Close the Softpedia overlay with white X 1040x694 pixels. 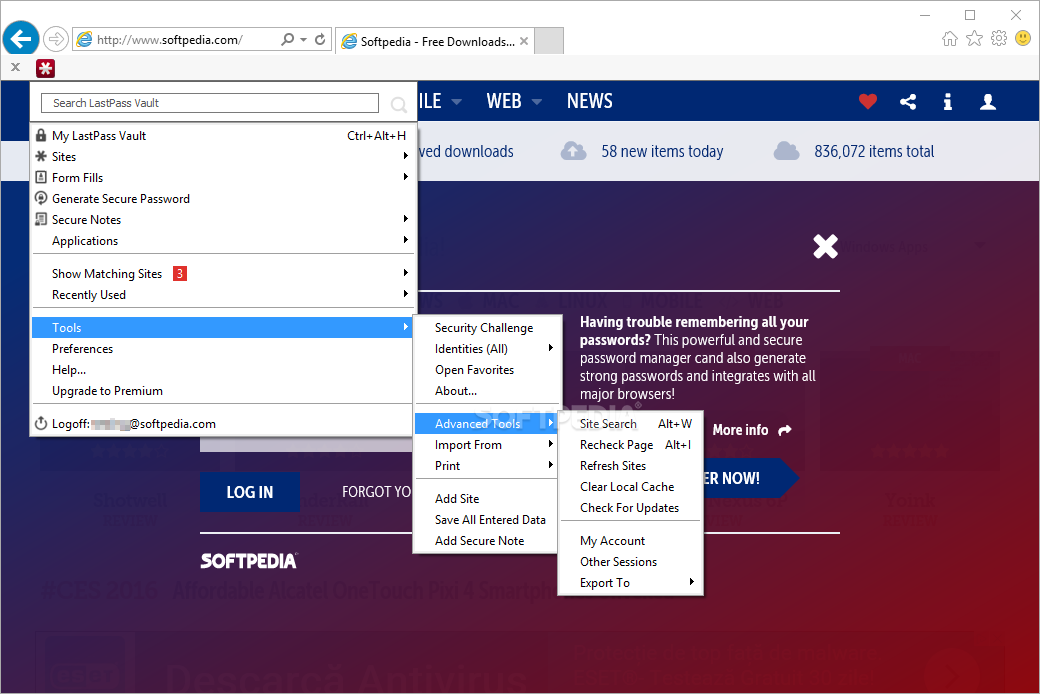coord(826,246)
